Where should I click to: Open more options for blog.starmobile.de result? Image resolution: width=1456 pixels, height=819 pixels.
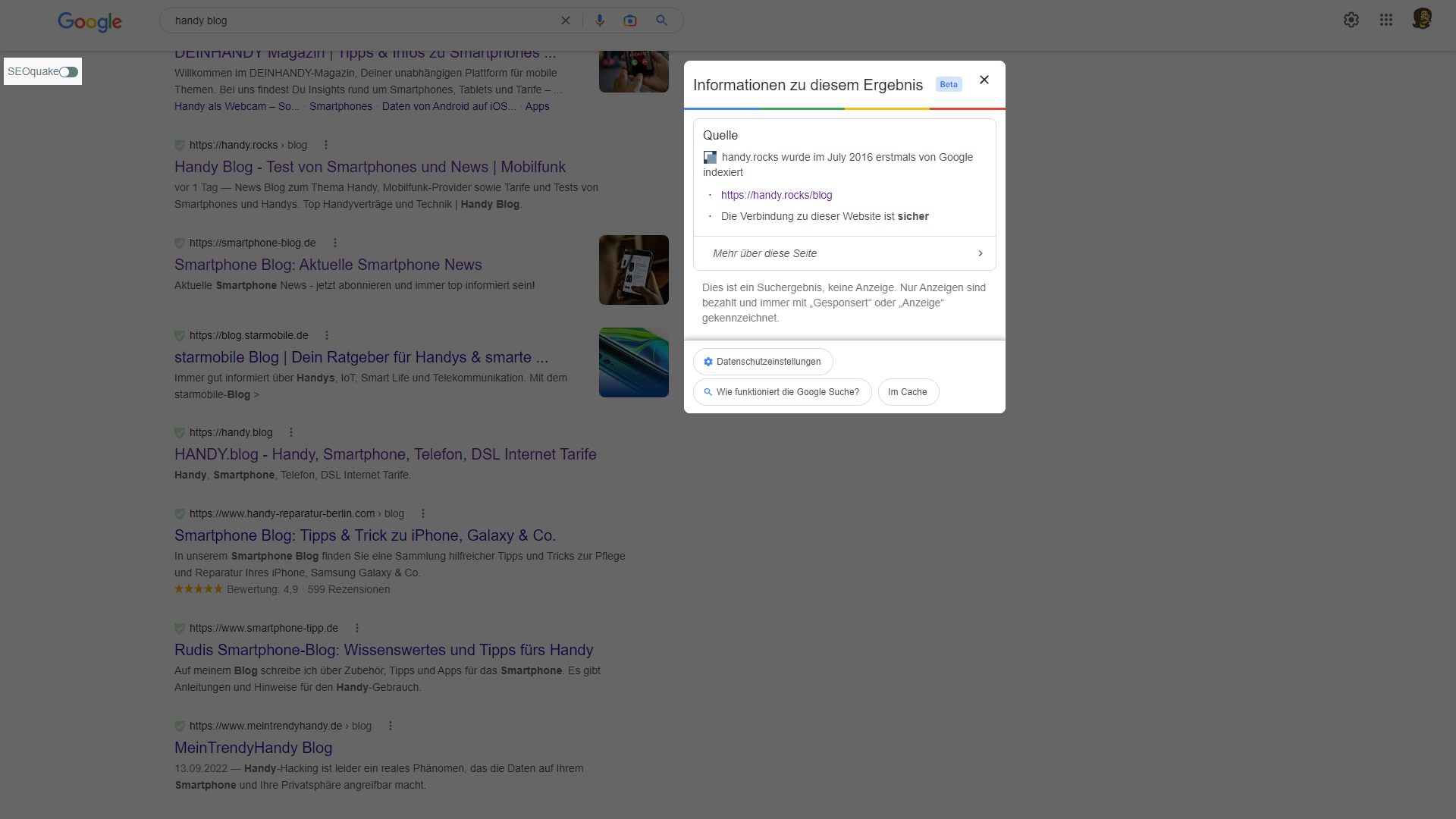coord(327,335)
